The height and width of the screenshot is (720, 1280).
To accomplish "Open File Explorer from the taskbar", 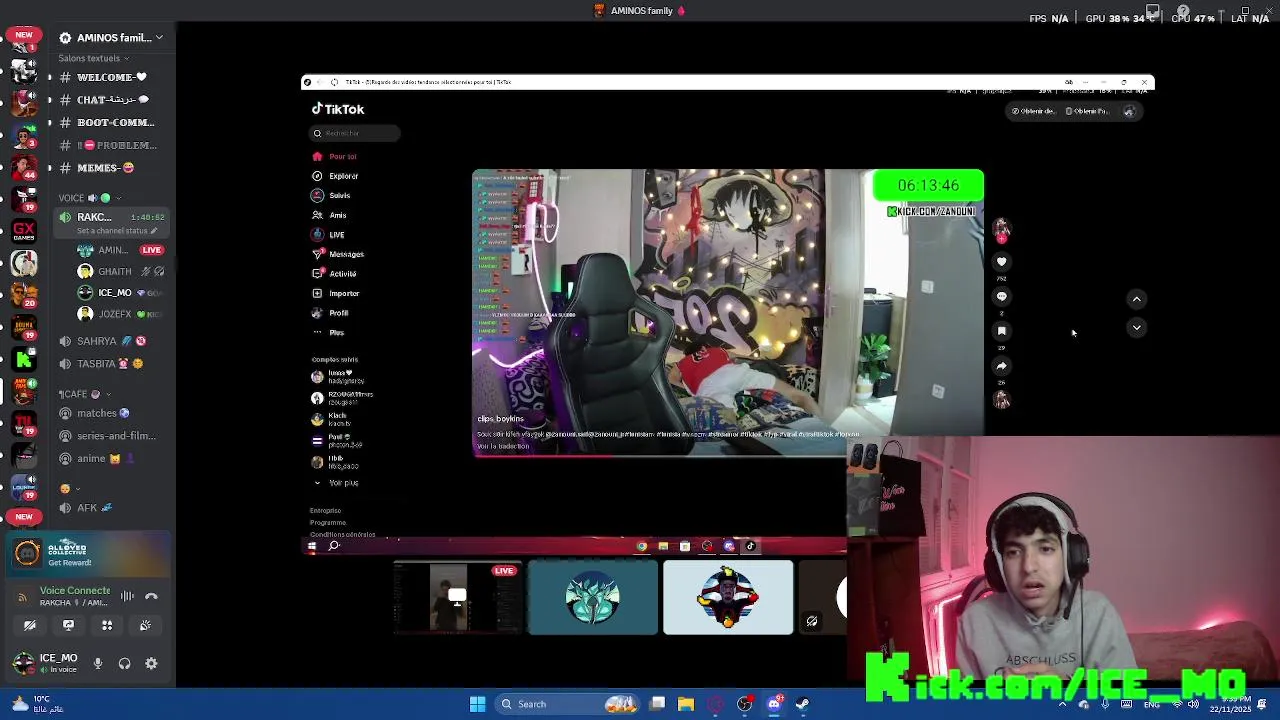I will click(x=686, y=704).
